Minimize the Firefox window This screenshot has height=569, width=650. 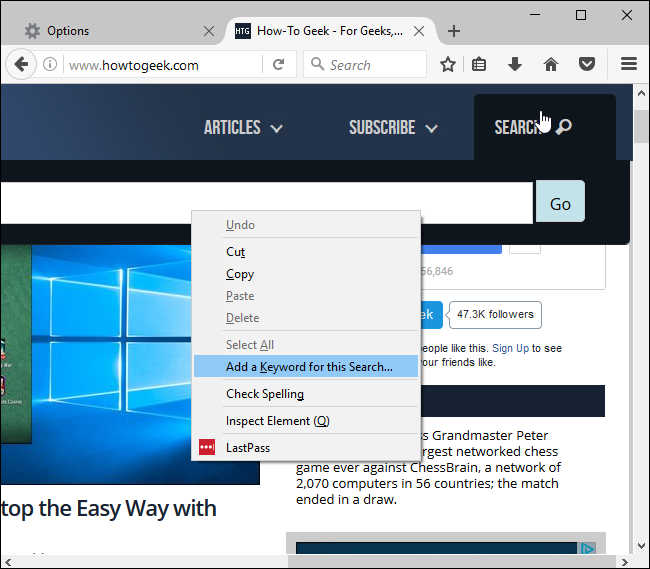pyautogui.click(x=535, y=15)
